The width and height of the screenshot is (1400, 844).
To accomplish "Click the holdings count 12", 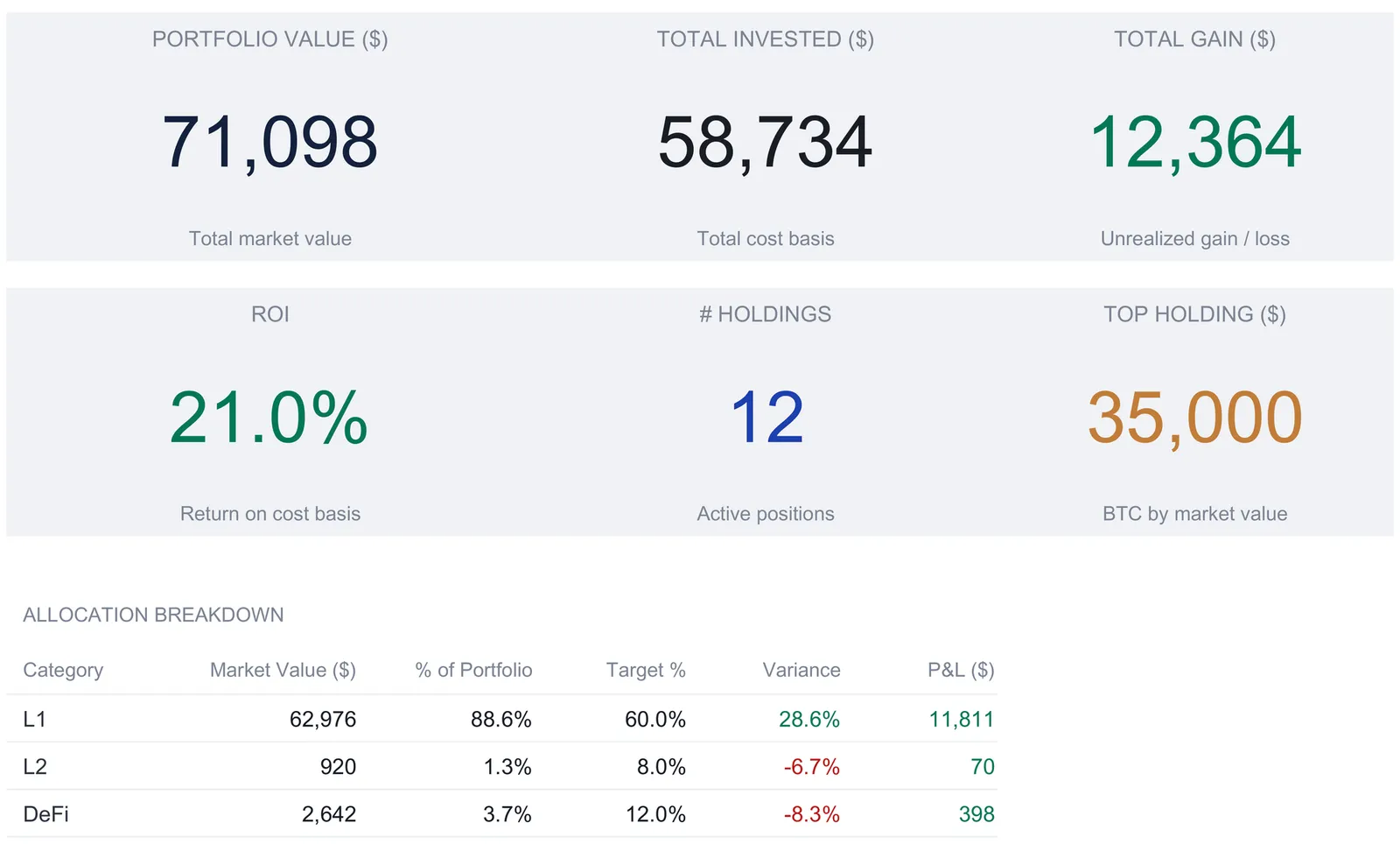I will 766,418.
